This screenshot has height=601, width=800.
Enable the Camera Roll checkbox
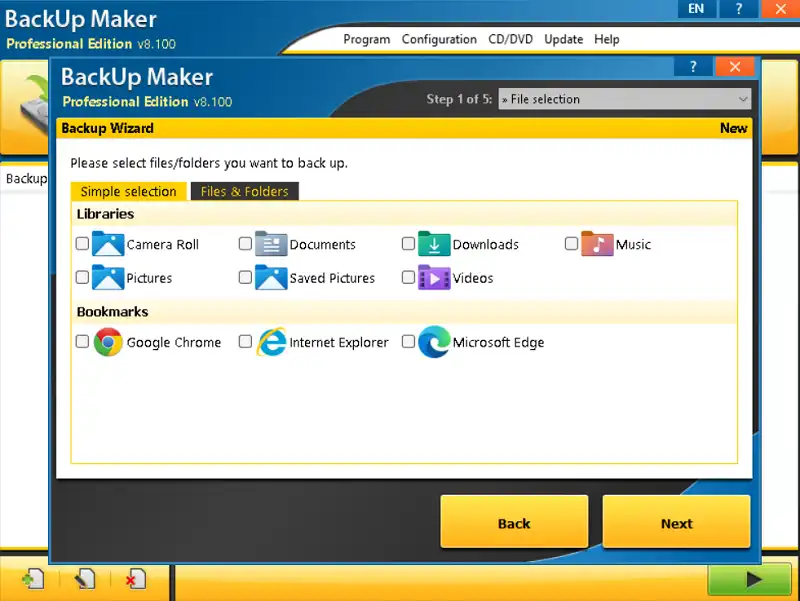click(x=82, y=244)
